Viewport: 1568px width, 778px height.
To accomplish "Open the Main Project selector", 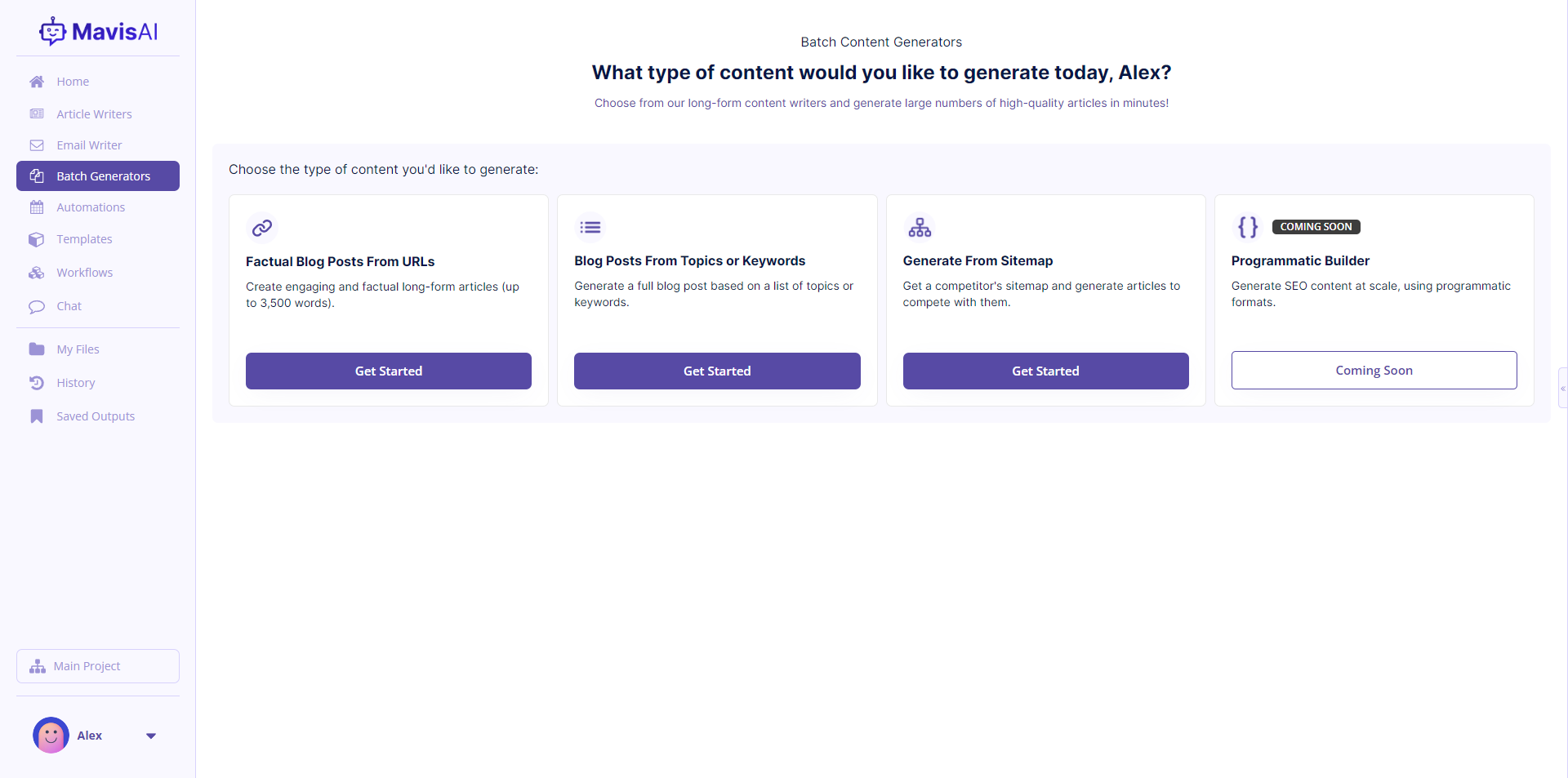I will click(x=98, y=666).
